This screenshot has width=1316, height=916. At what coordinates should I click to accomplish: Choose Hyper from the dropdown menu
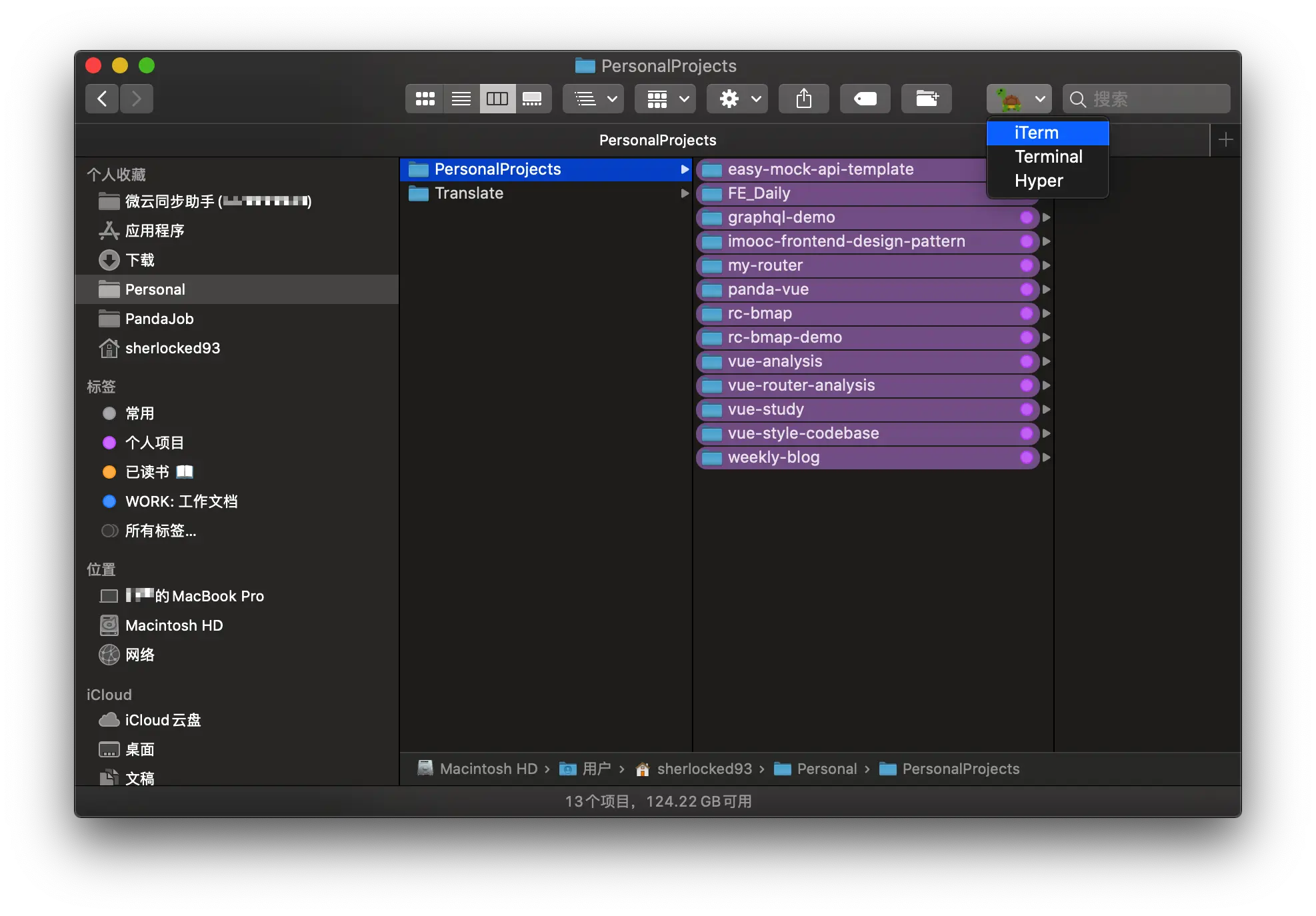pyautogui.click(x=1048, y=181)
